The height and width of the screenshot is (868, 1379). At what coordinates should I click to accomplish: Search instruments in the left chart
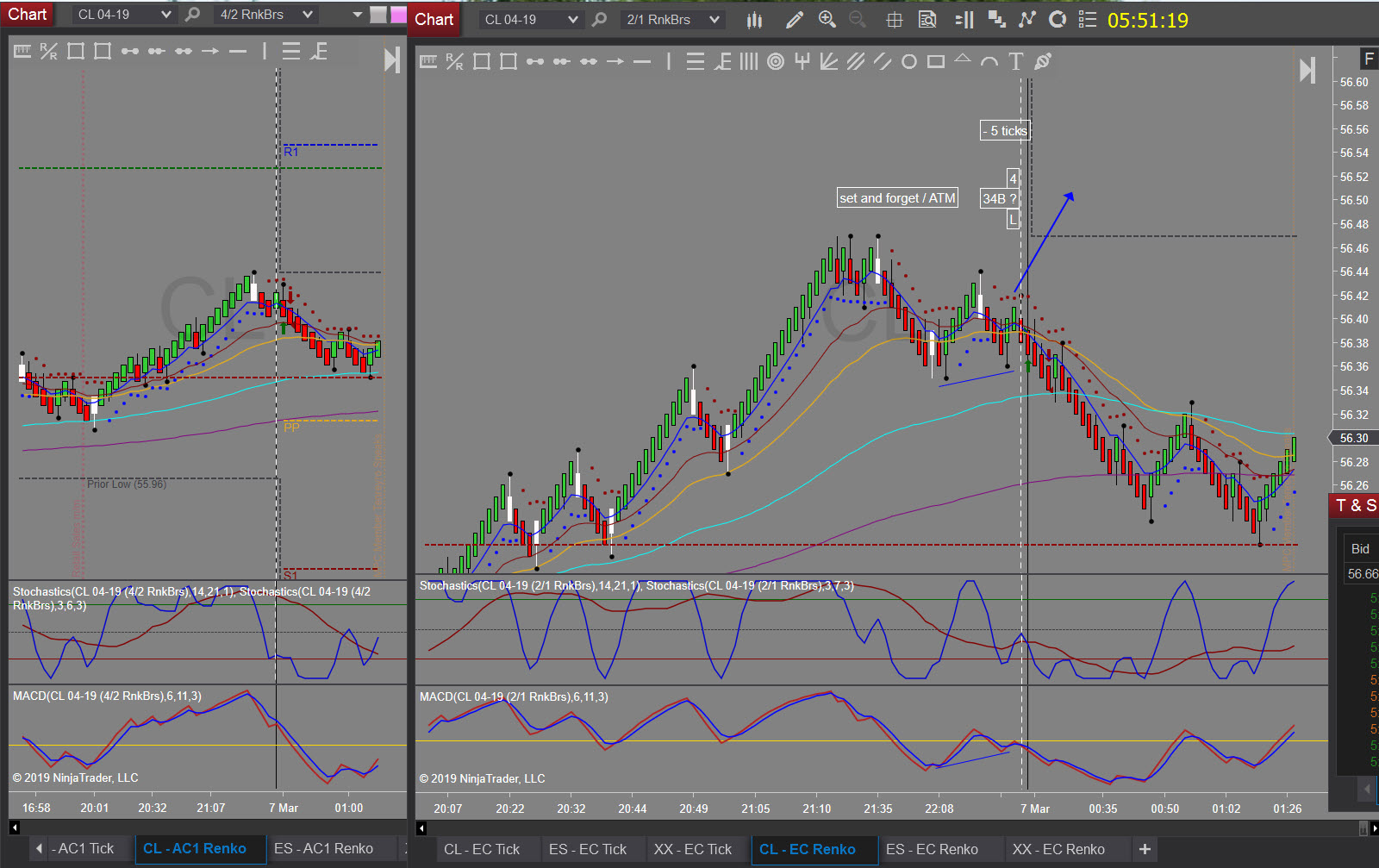coord(192,15)
